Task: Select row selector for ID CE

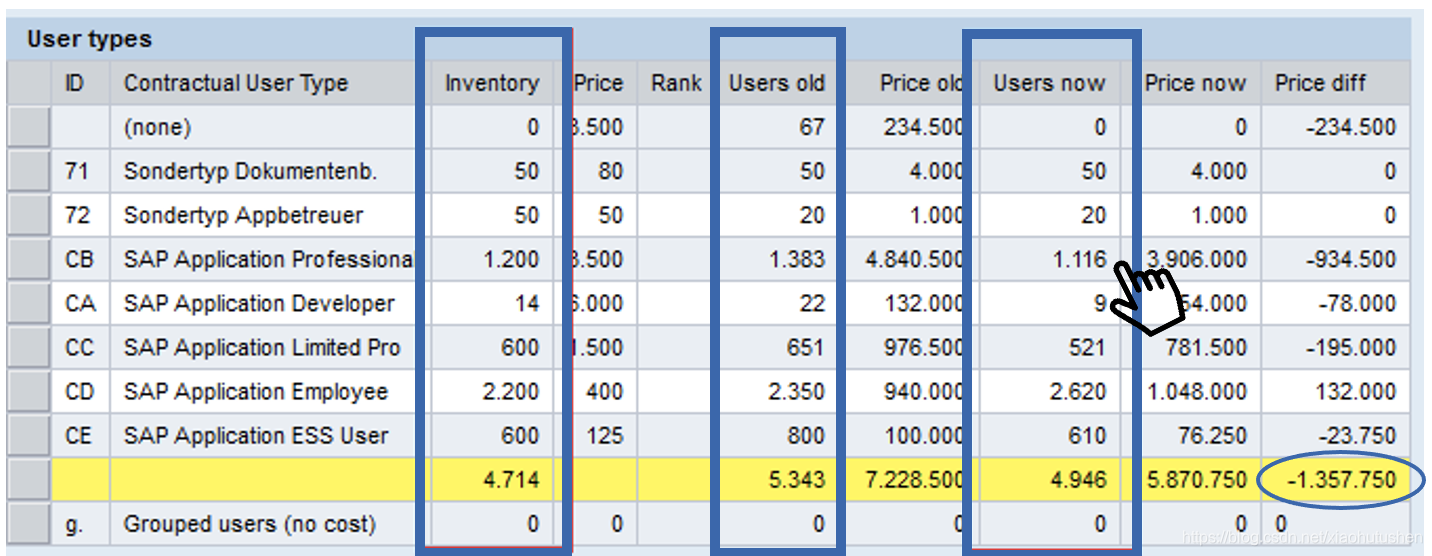Action: [28, 435]
